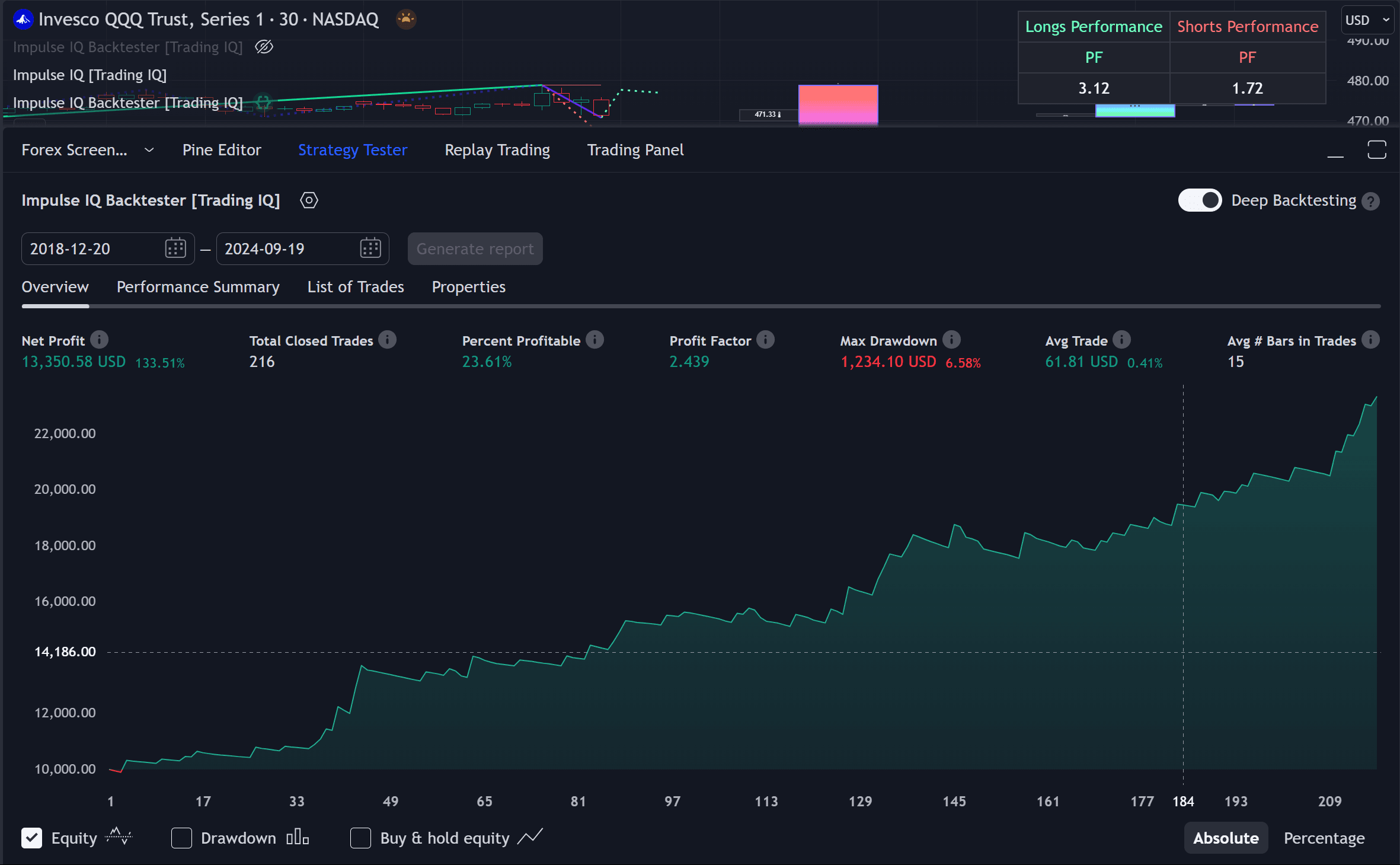Viewport: 1400px width, 865px height.
Task: Click the Invesco QQQ symbol logo
Action: click(x=23, y=20)
